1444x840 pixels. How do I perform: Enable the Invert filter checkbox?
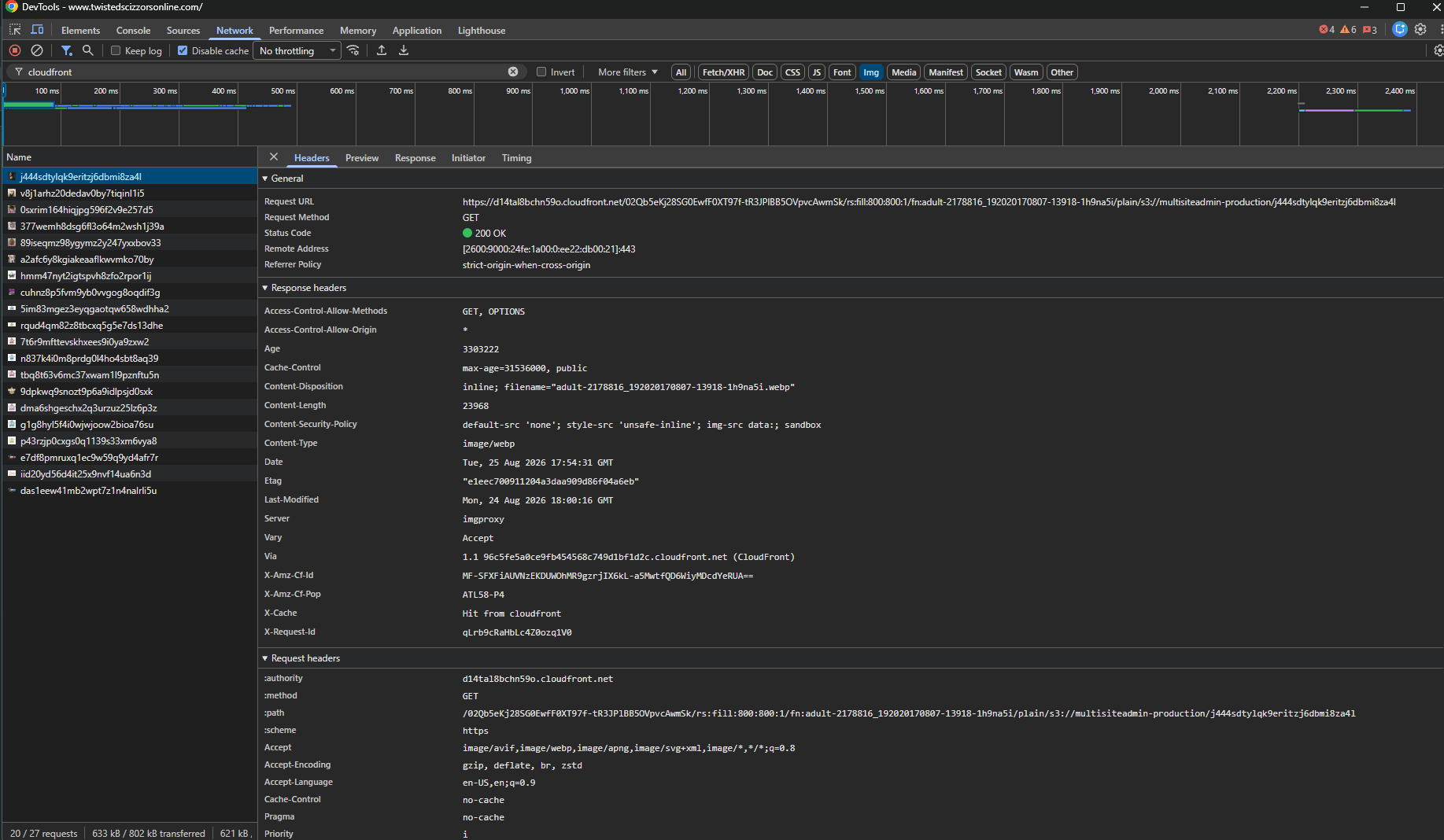pos(541,72)
